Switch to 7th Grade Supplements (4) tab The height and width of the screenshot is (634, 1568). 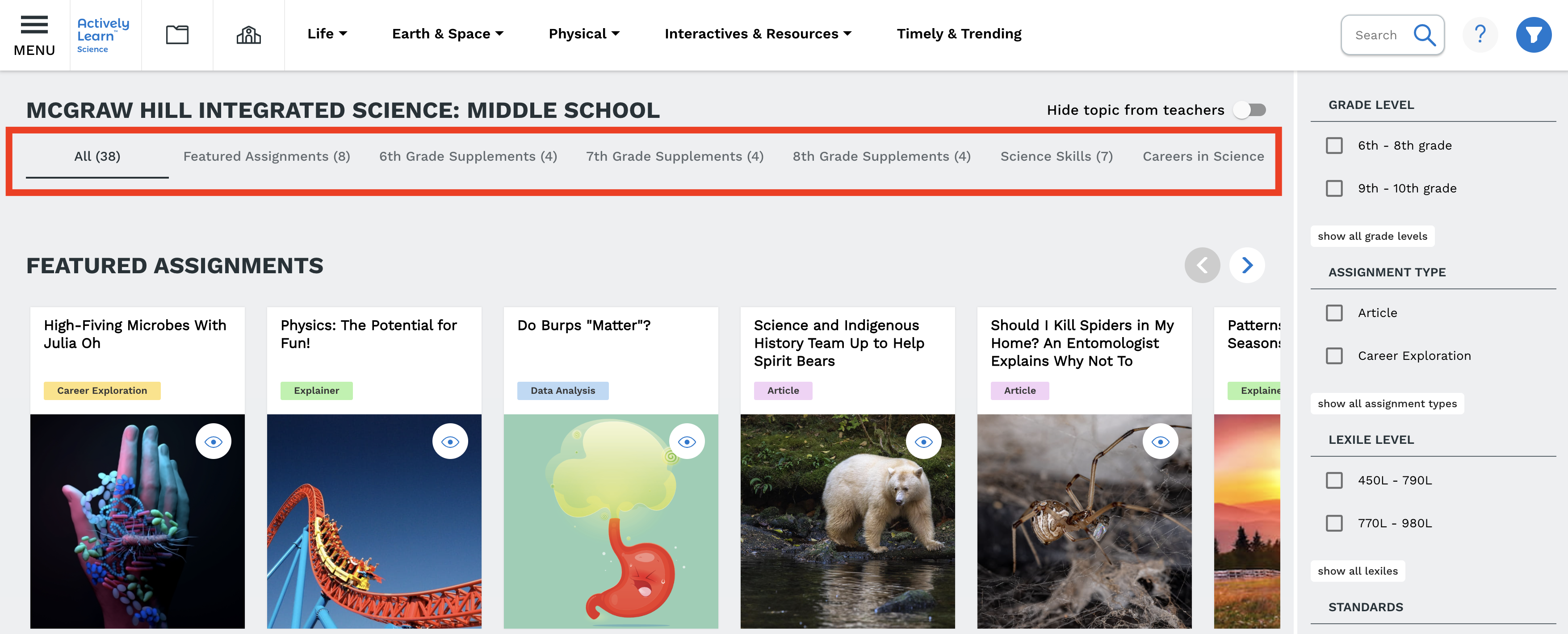click(675, 156)
